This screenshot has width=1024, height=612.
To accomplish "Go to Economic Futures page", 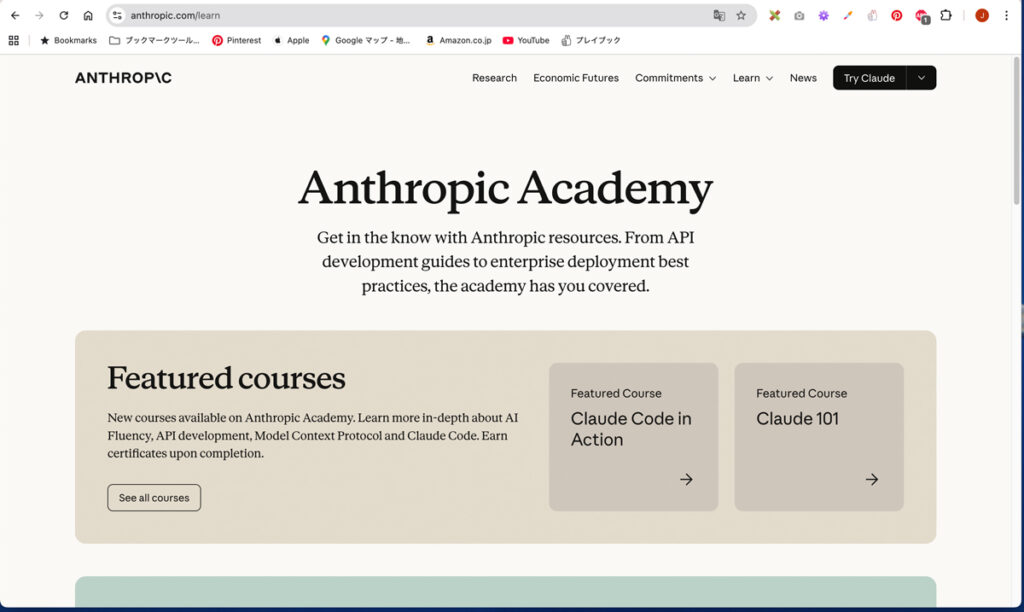I will [575, 78].
